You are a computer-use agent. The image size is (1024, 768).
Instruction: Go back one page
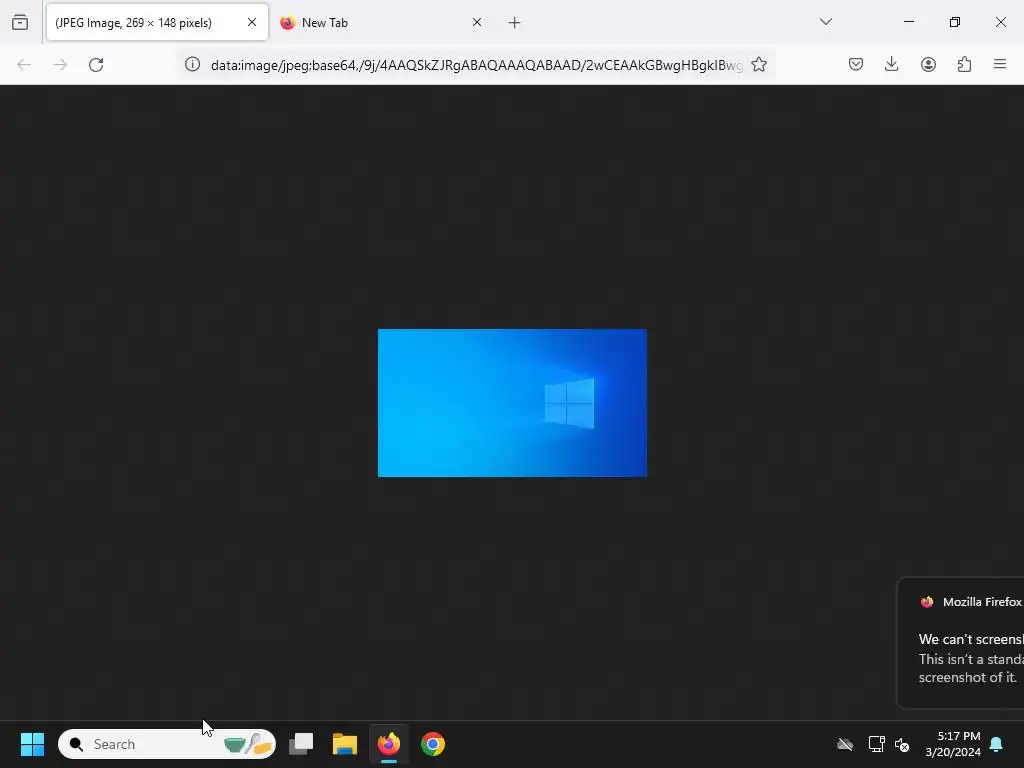(24, 65)
